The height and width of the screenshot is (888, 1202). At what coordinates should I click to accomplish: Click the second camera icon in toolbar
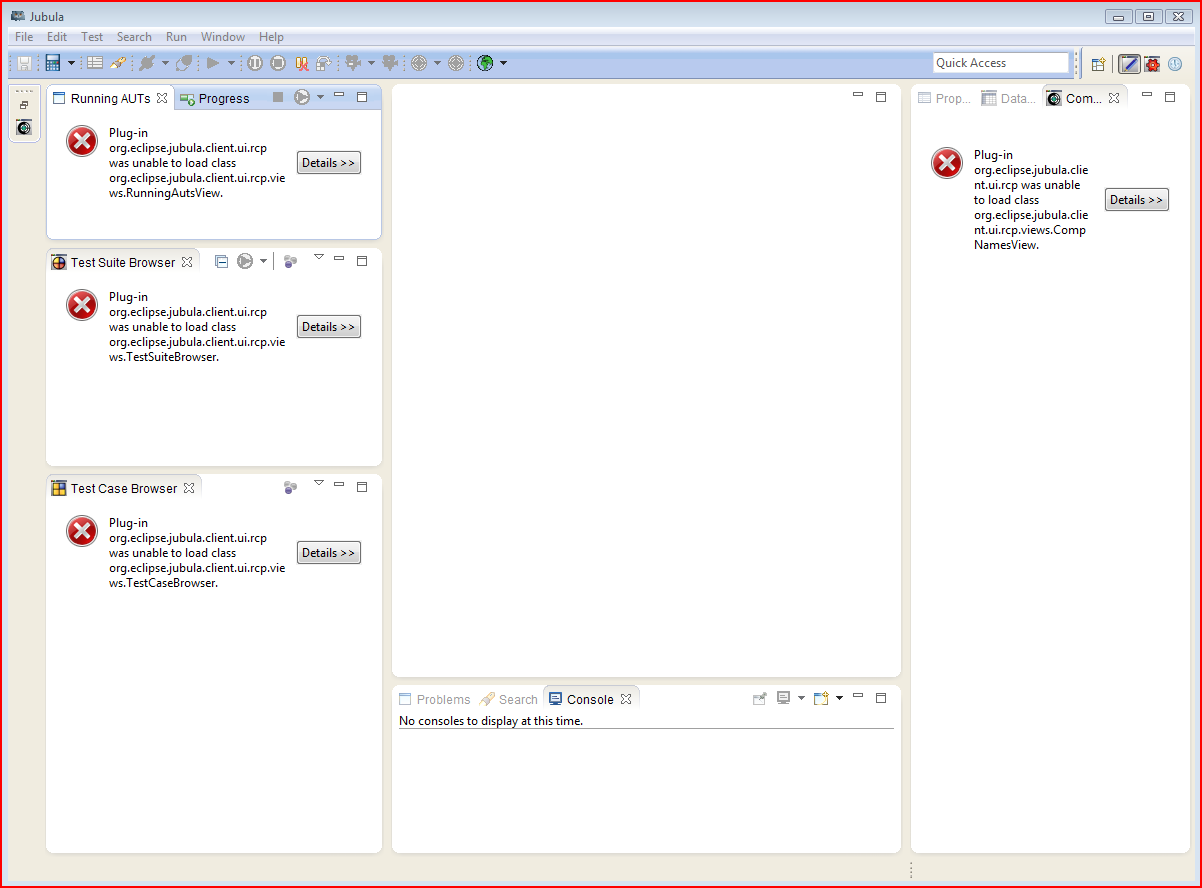[x=390, y=63]
